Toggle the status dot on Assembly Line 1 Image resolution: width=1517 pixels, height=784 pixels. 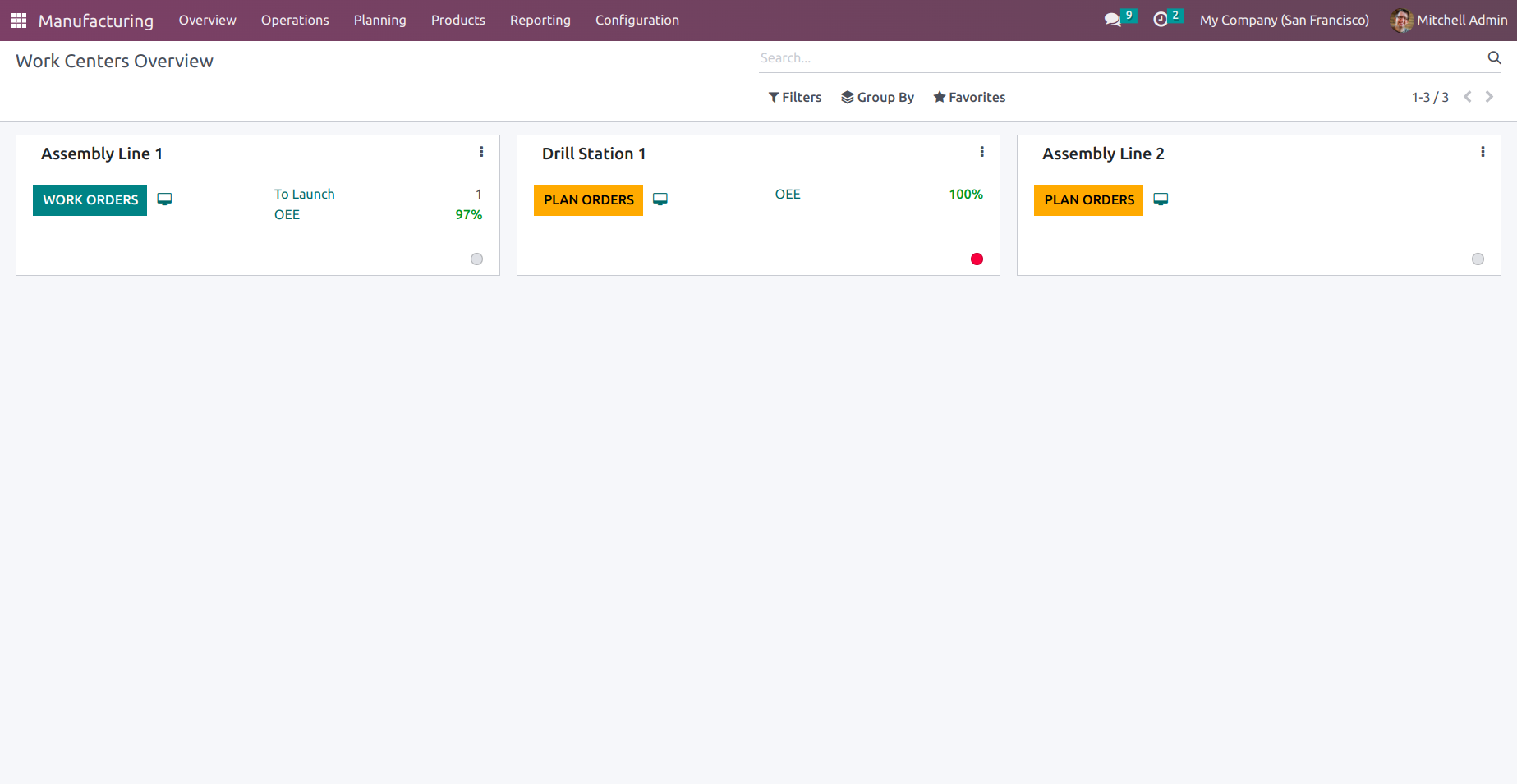(476, 259)
